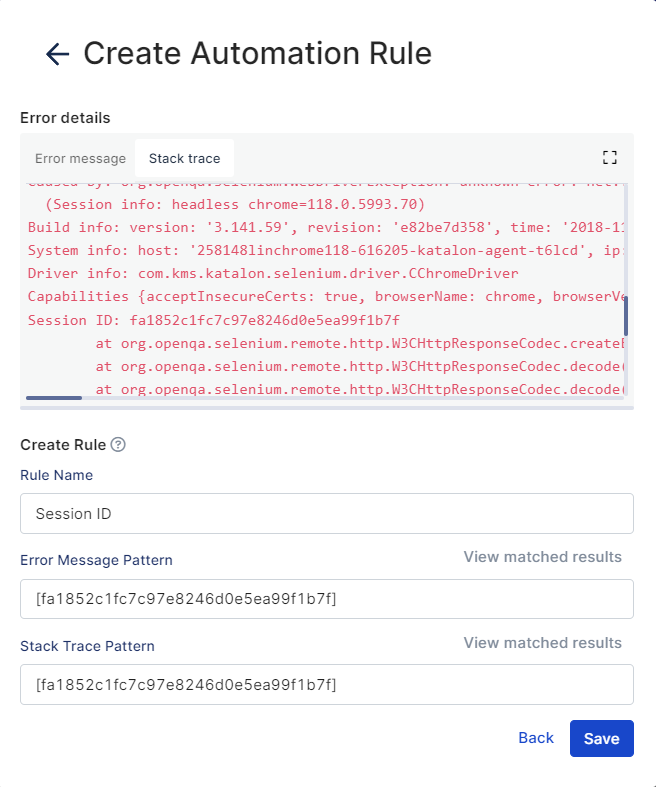This screenshot has height=787, width=656.
Task: Open the help icon next to Create Rule
Action: tap(118, 445)
